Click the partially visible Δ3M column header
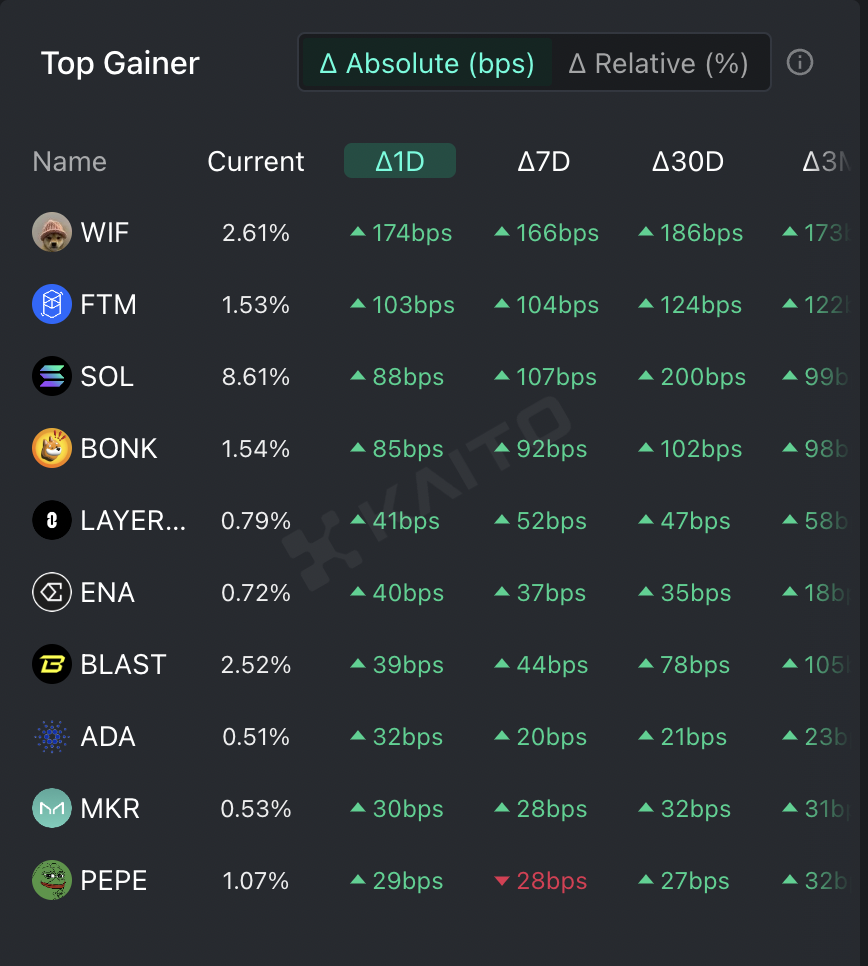868x966 pixels. click(826, 161)
